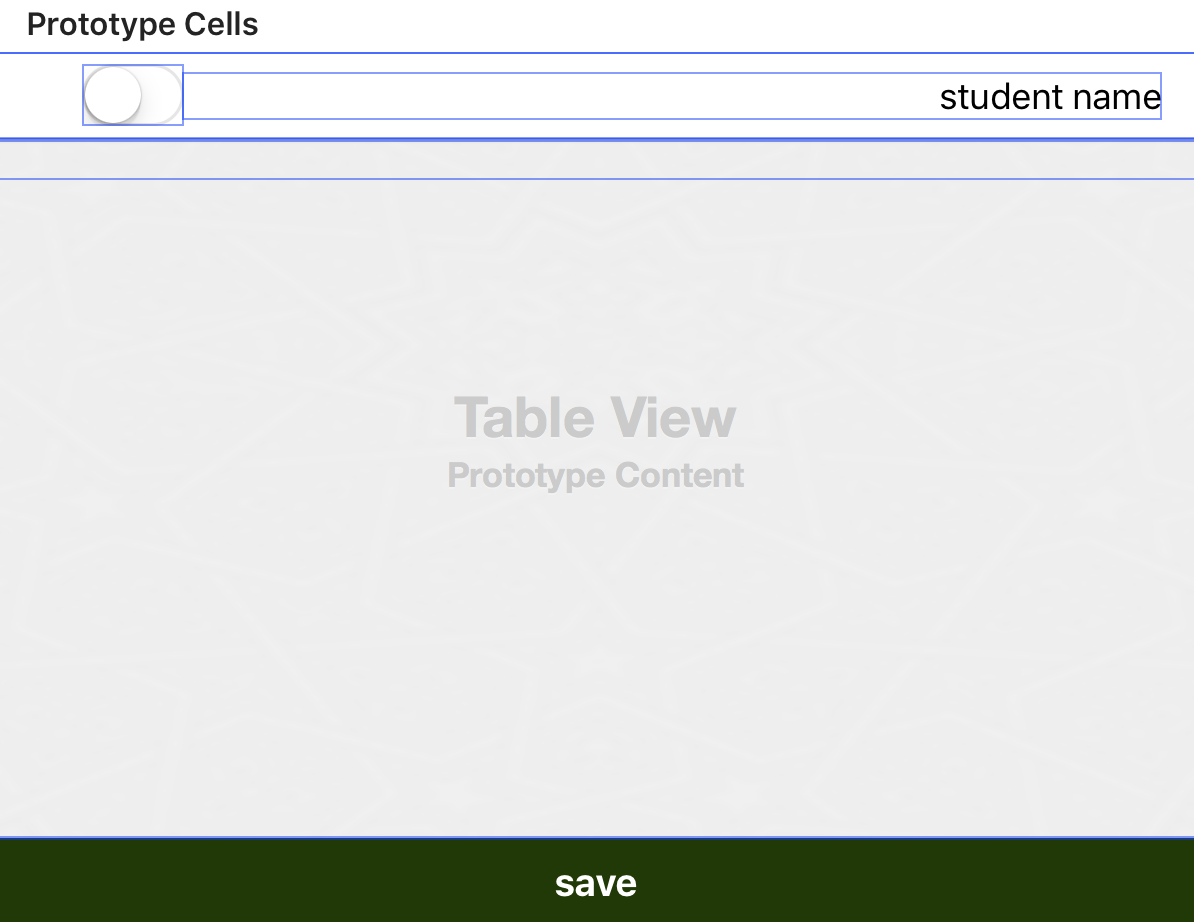Toggle the switch in the prototype cell
The width and height of the screenshot is (1194, 922).
pyautogui.click(x=133, y=96)
